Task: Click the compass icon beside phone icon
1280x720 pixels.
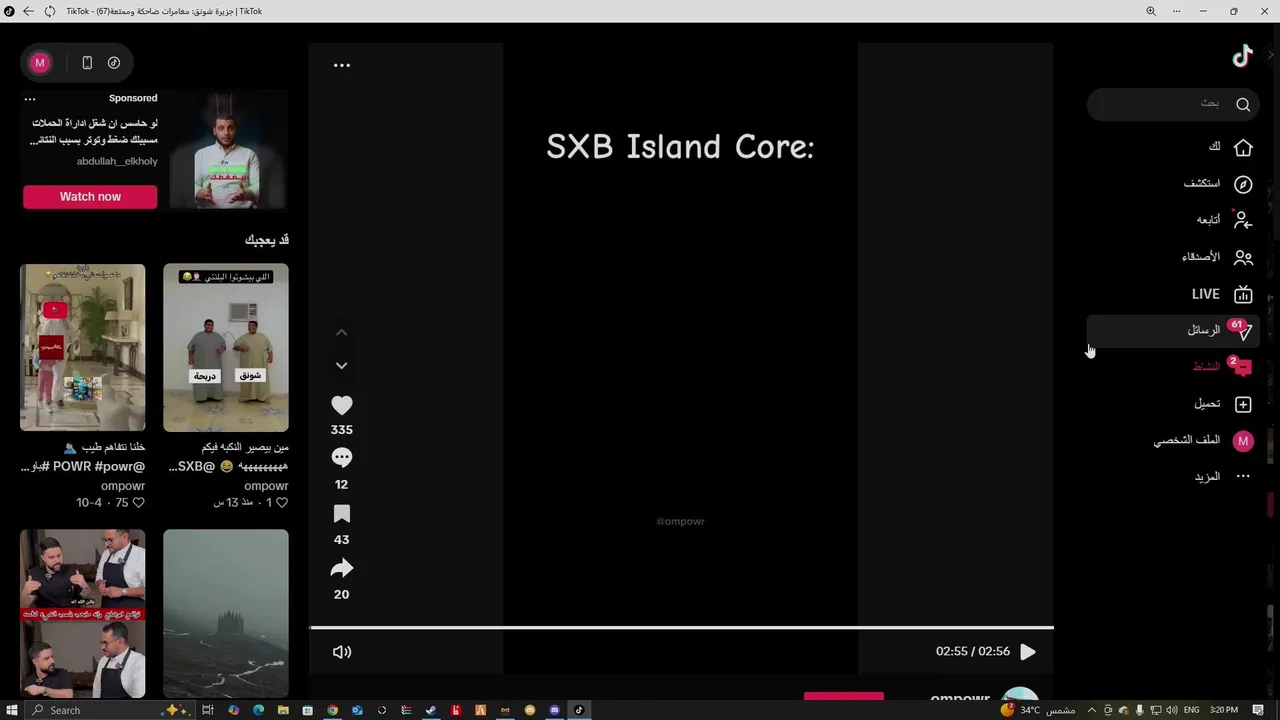Action: coord(114,62)
